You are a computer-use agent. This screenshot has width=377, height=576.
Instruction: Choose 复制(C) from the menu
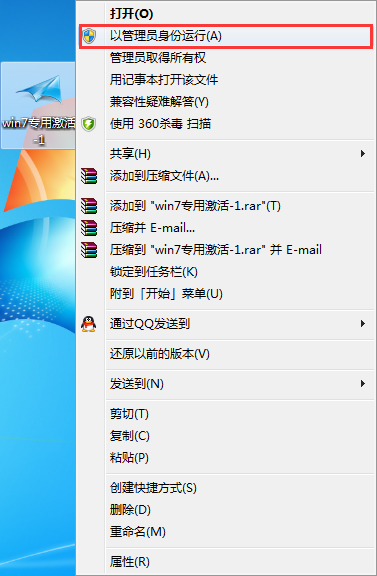pos(226,436)
